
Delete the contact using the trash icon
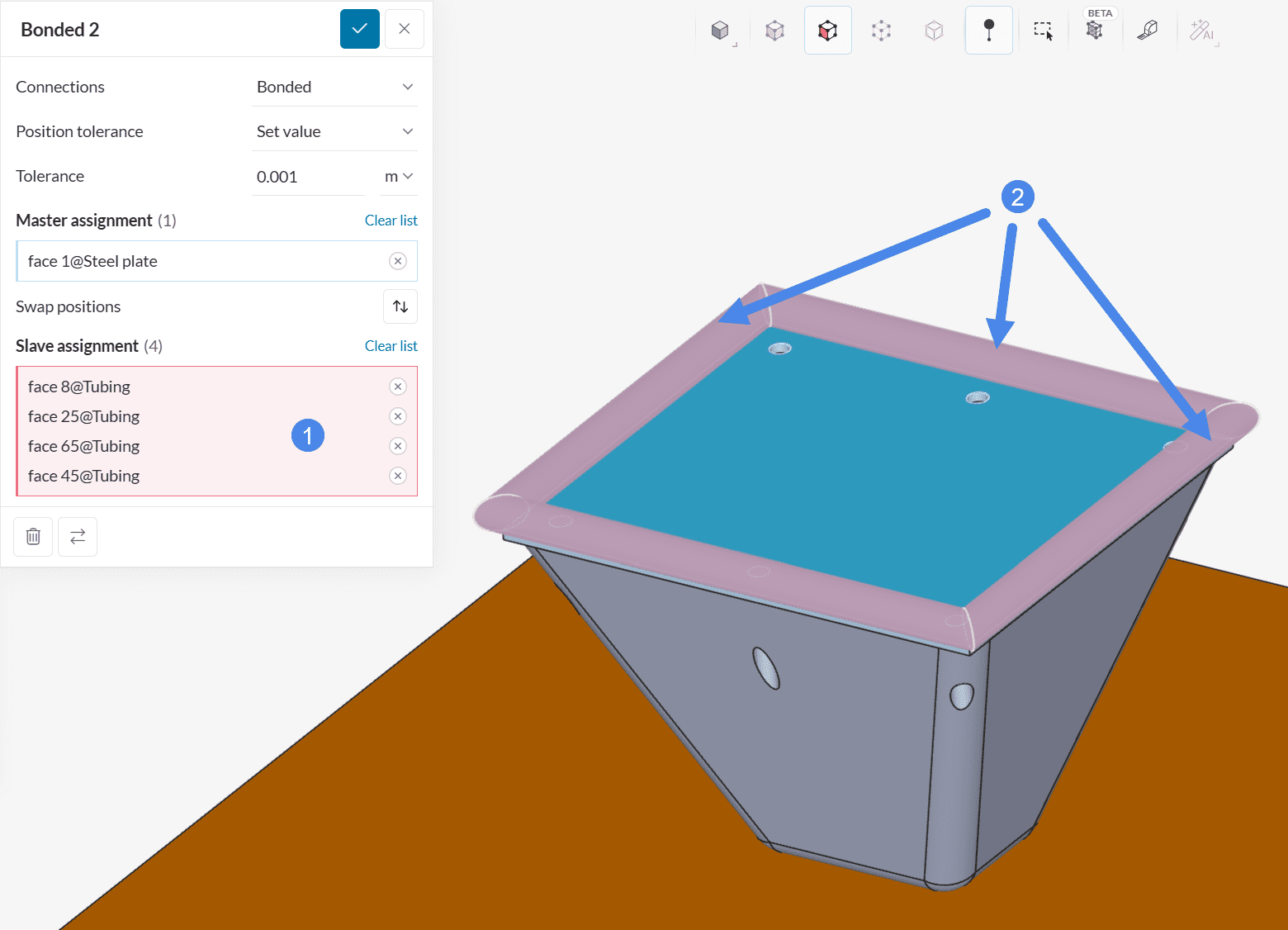(33, 537)
